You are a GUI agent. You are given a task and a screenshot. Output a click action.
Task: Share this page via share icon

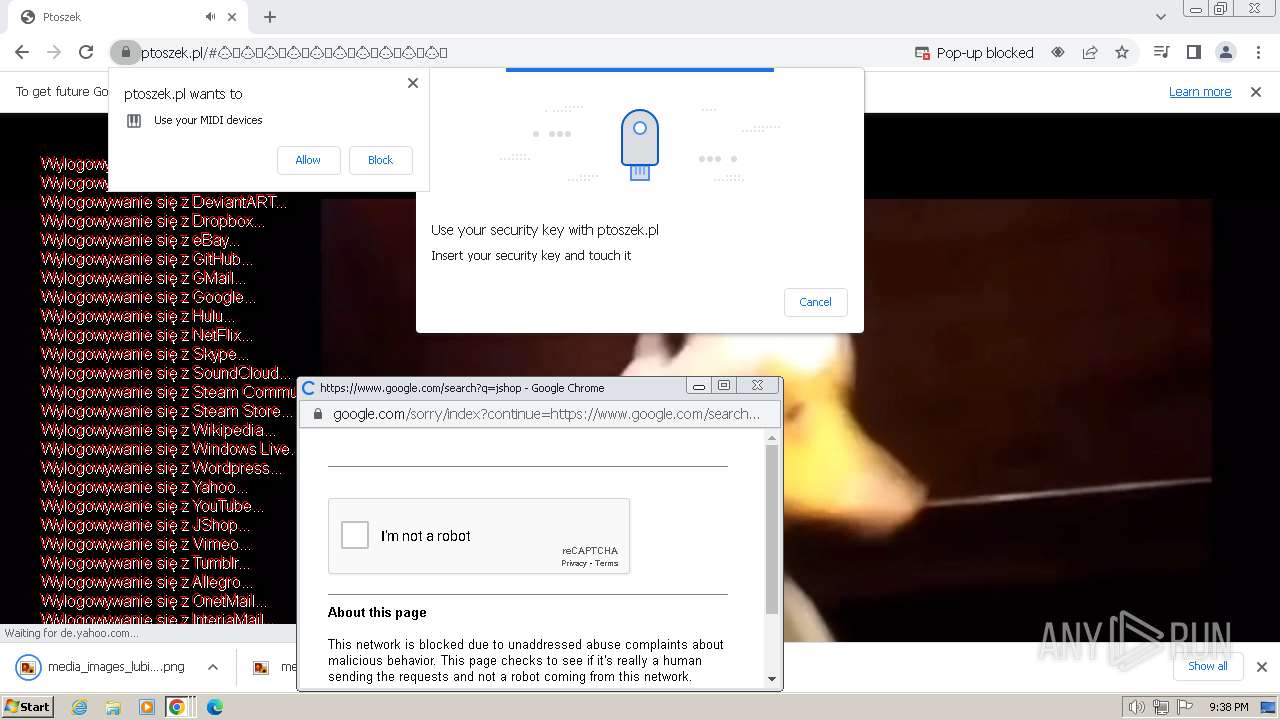pyautogui.click(x=1090, y=52)
